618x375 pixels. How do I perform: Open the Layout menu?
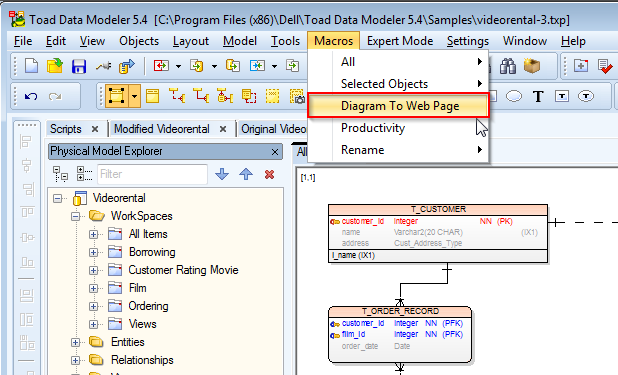191,41
